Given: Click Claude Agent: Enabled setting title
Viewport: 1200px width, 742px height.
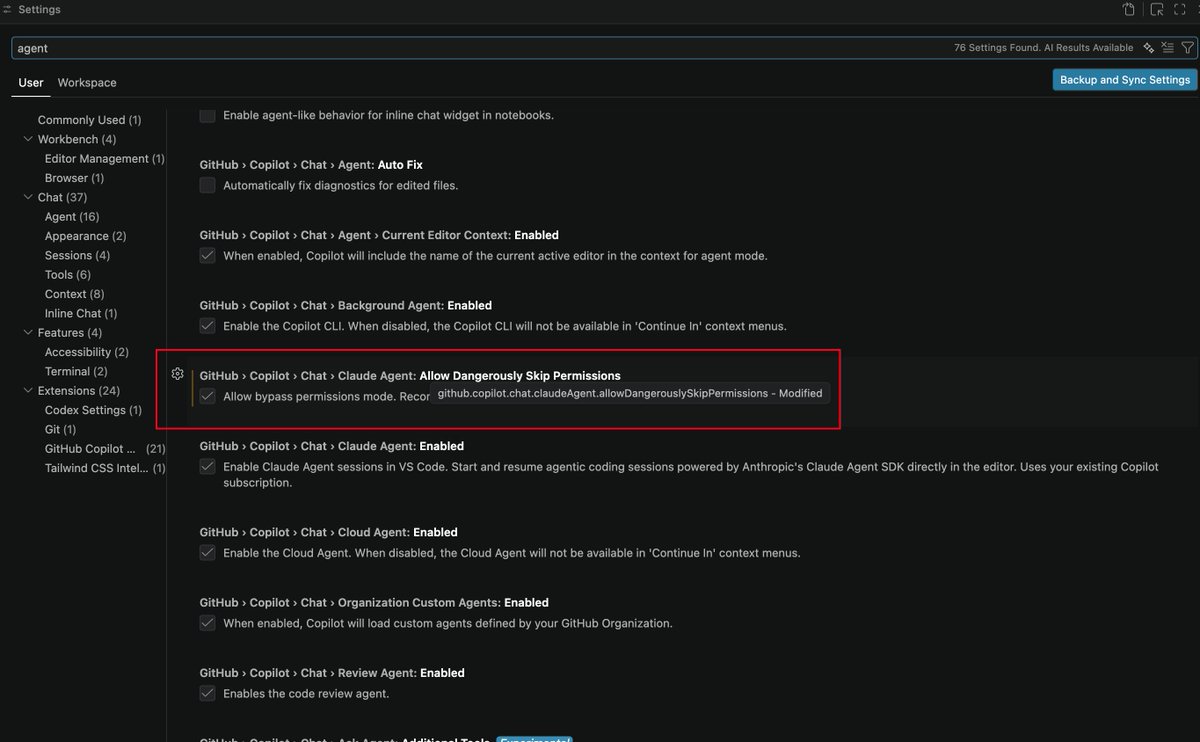Looking at the screenshot, I should (x=332, y=446).
